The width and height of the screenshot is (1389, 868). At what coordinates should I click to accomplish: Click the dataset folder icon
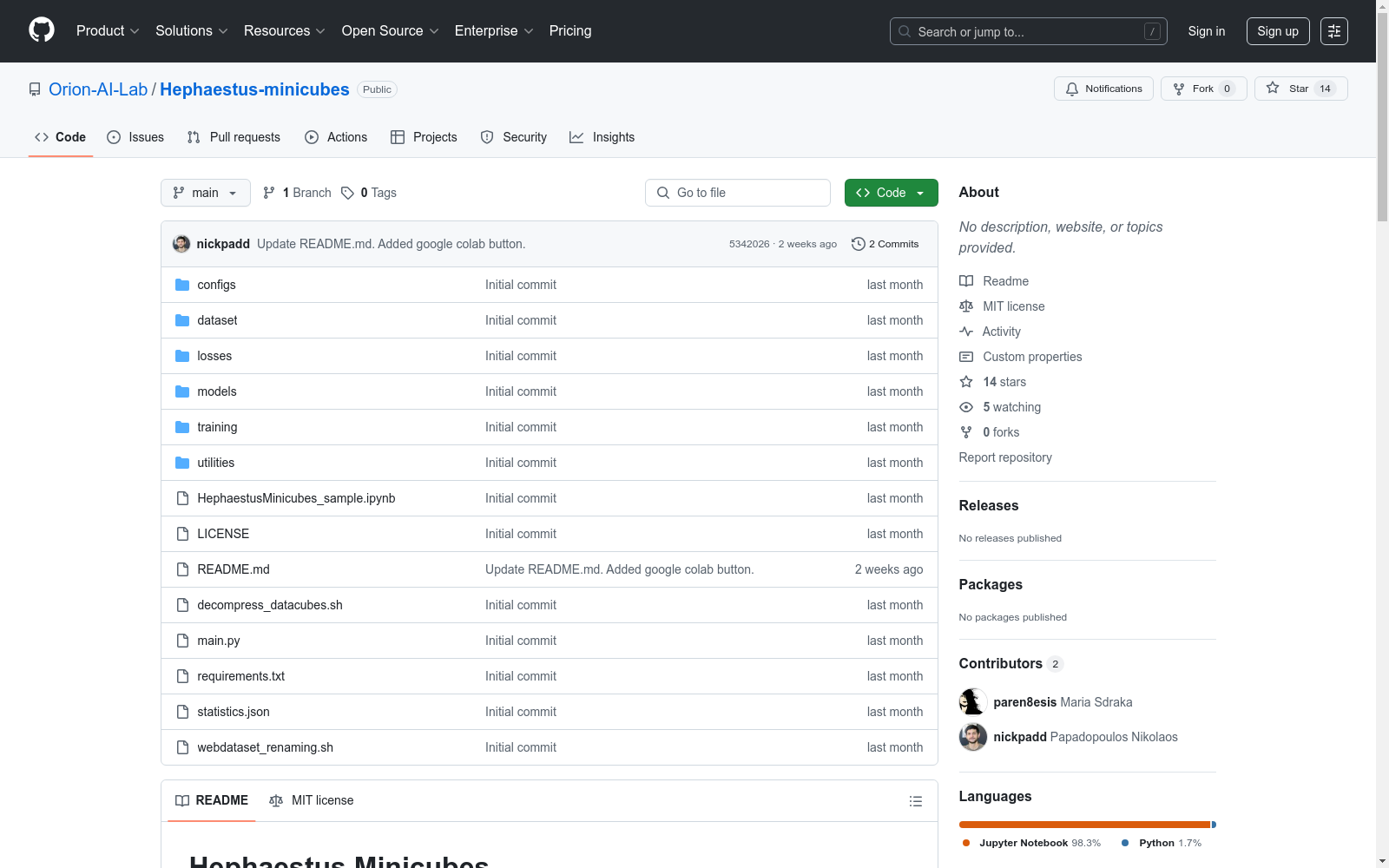point(182,320)
